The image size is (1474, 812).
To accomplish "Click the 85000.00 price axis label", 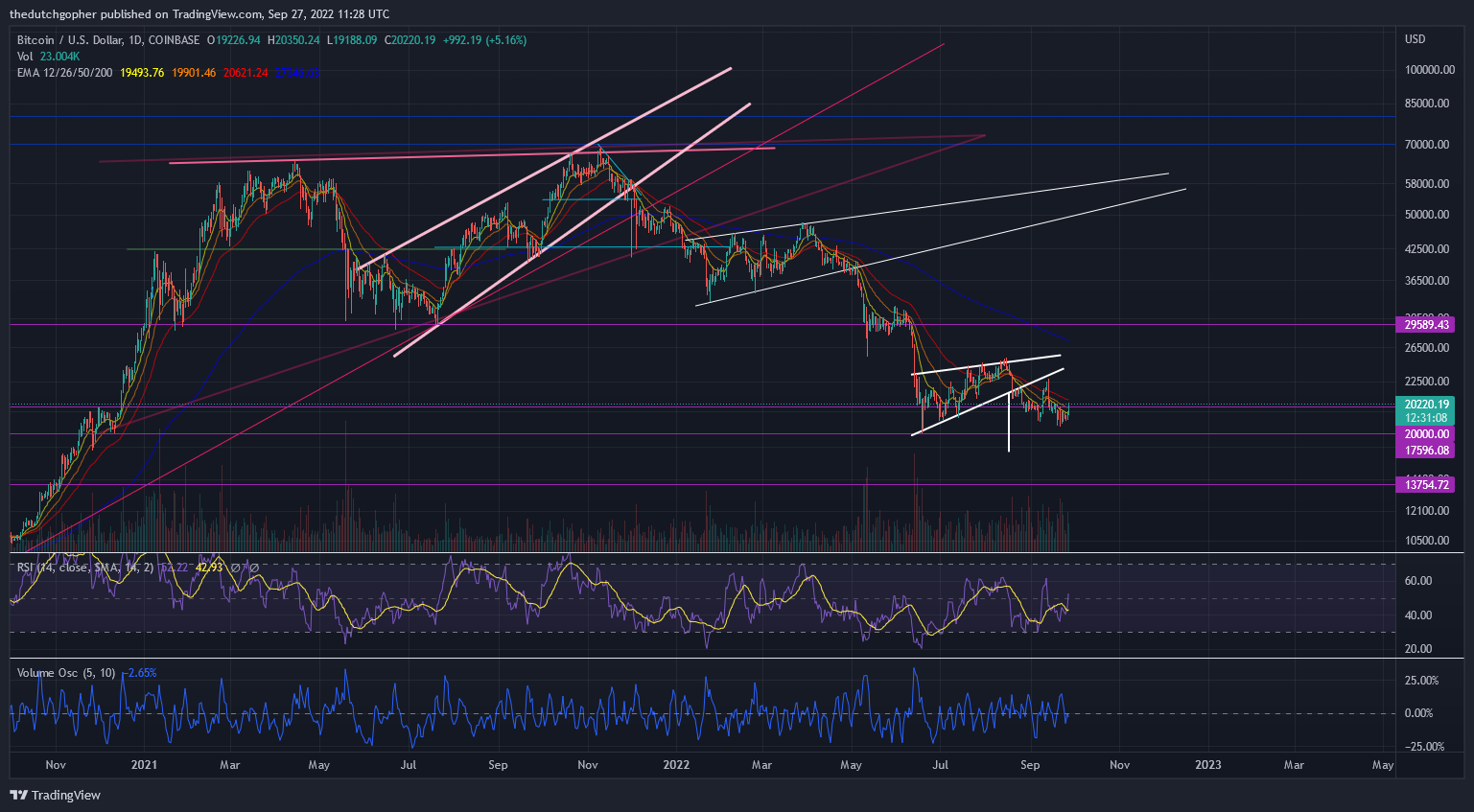I will 1427,104.
